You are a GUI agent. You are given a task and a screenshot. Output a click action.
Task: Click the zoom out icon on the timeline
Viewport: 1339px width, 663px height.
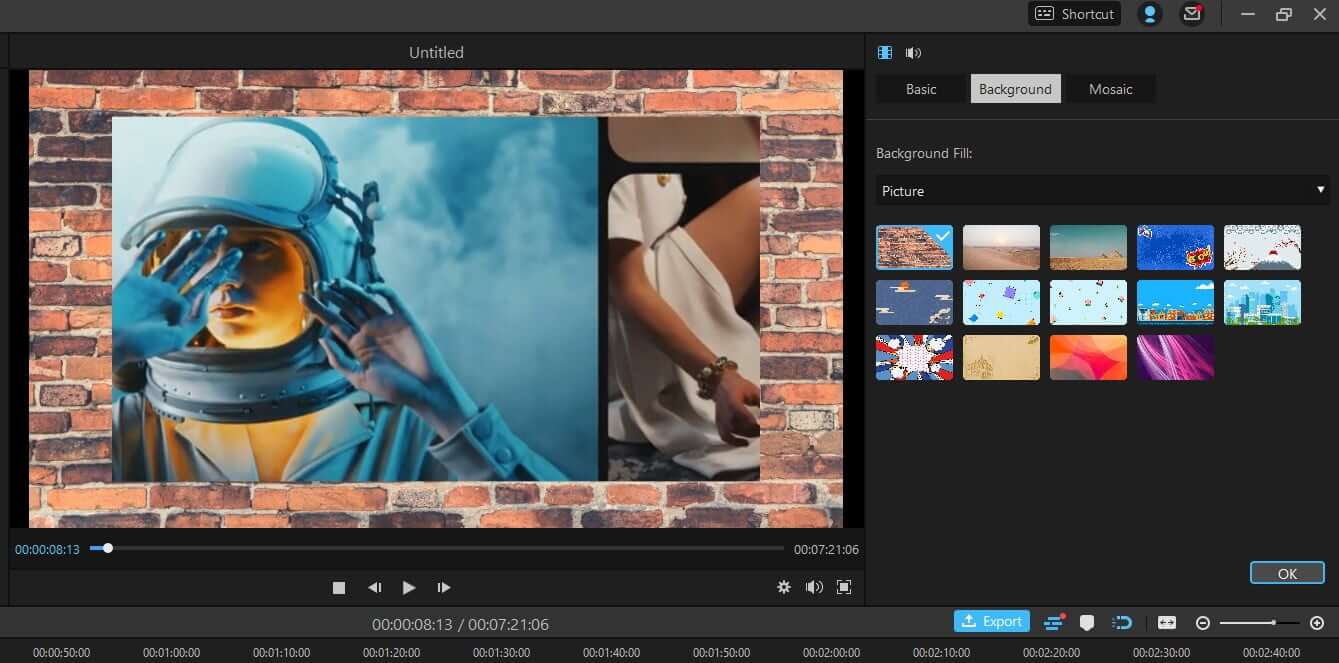click(1203, 622)
